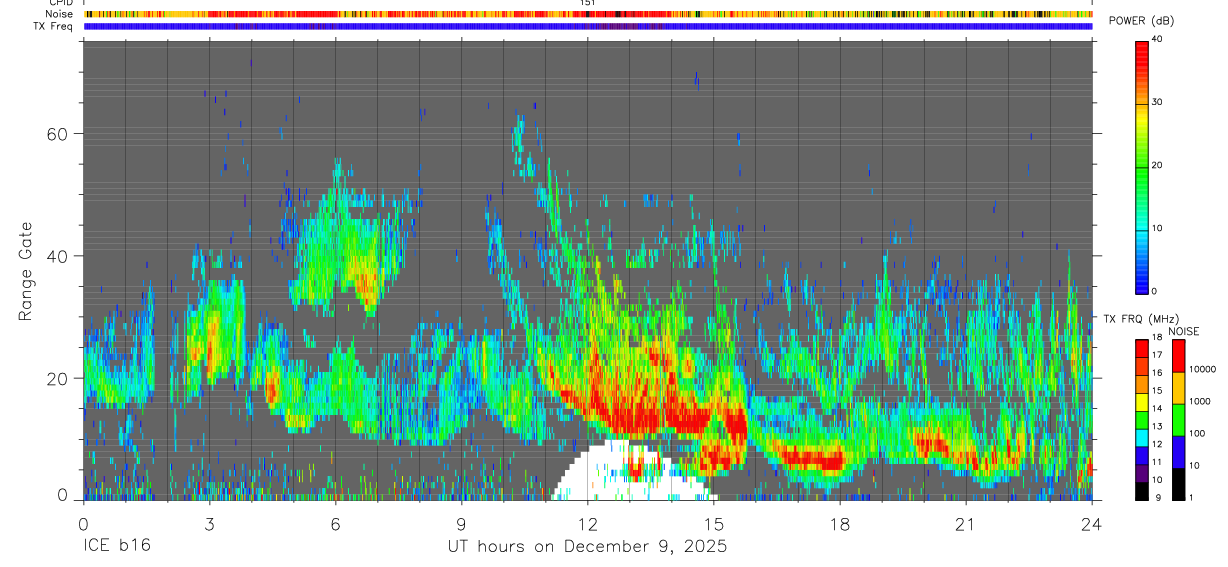The image size is (1228, 567).
Task: Click the '151' CPID value
Action: tap(588, 3)
